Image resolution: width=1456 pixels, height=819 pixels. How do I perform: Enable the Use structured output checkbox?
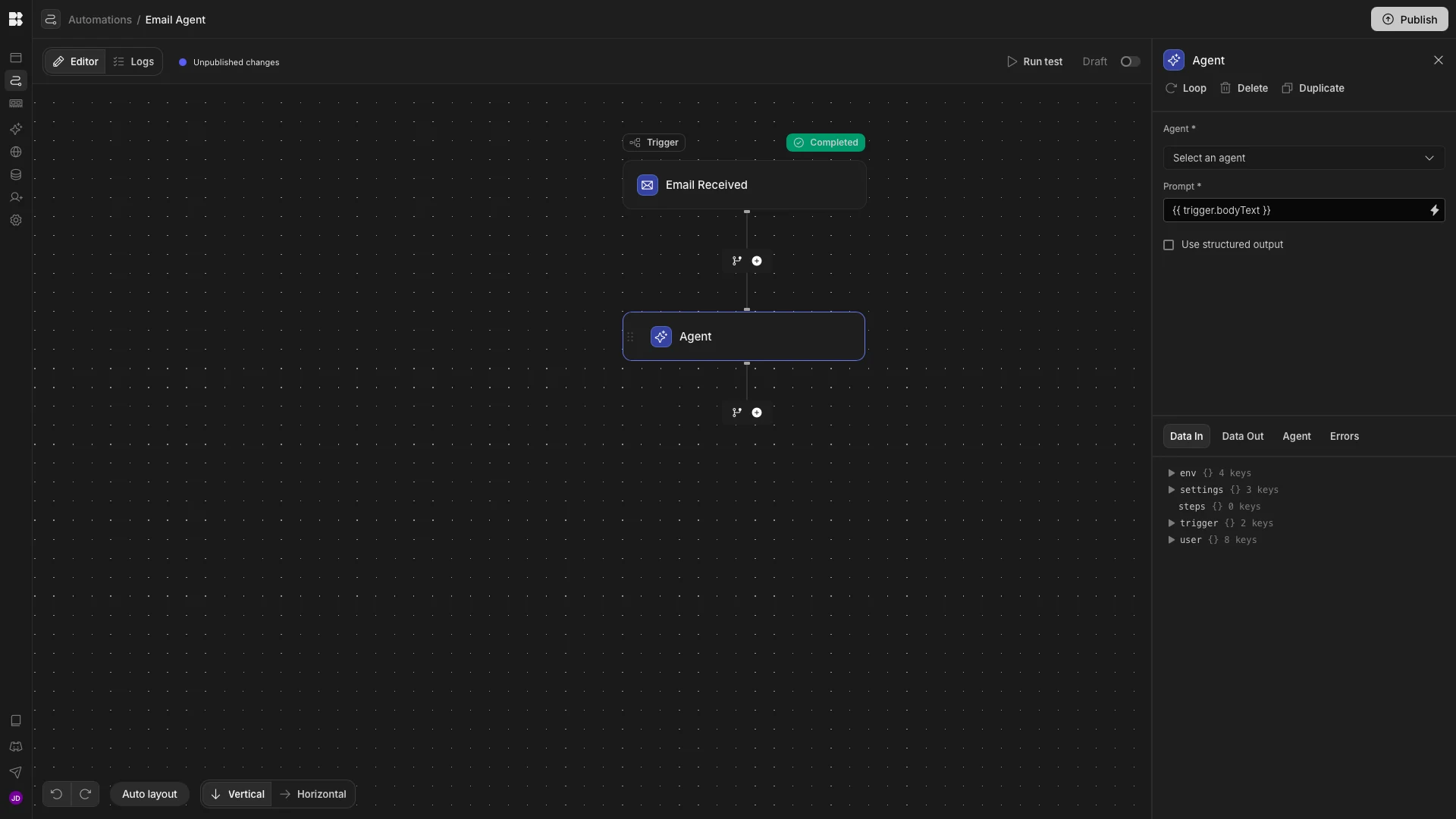pos(1169,245)
